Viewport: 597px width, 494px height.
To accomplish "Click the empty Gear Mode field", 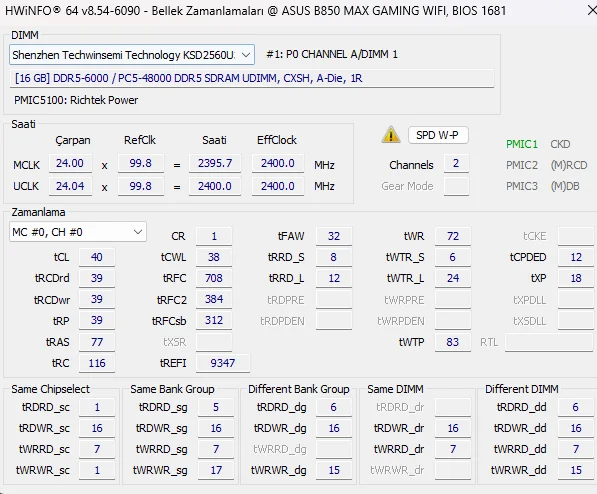I will (x=456, y=186).
